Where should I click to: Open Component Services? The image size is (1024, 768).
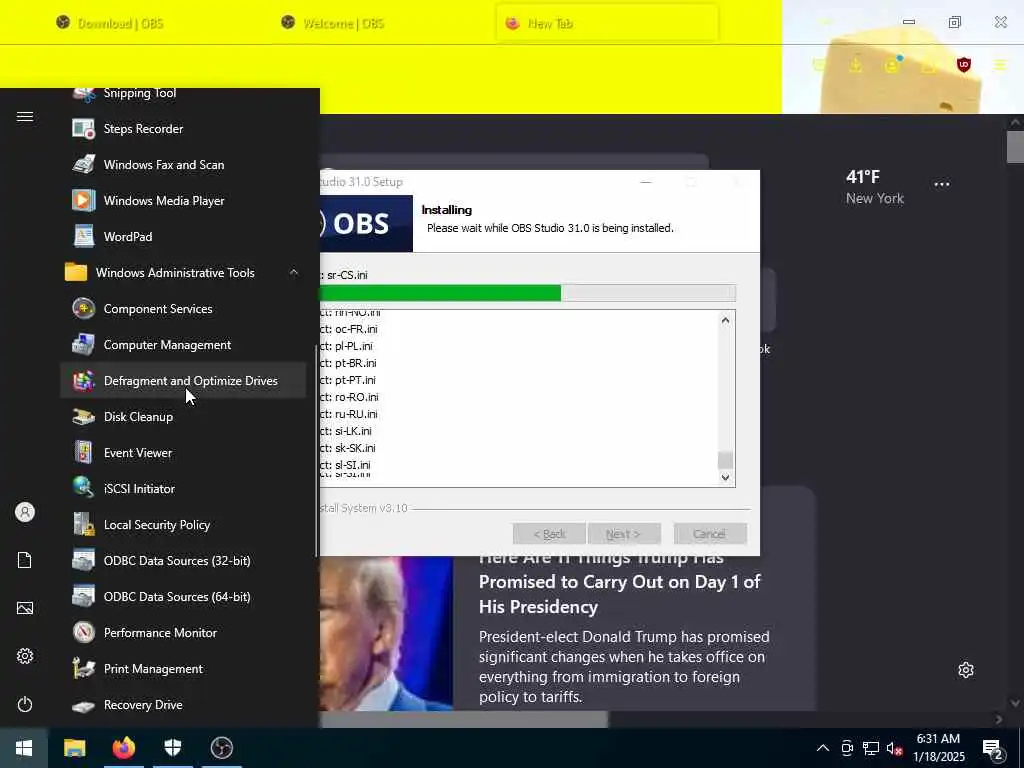pos(183,309)
